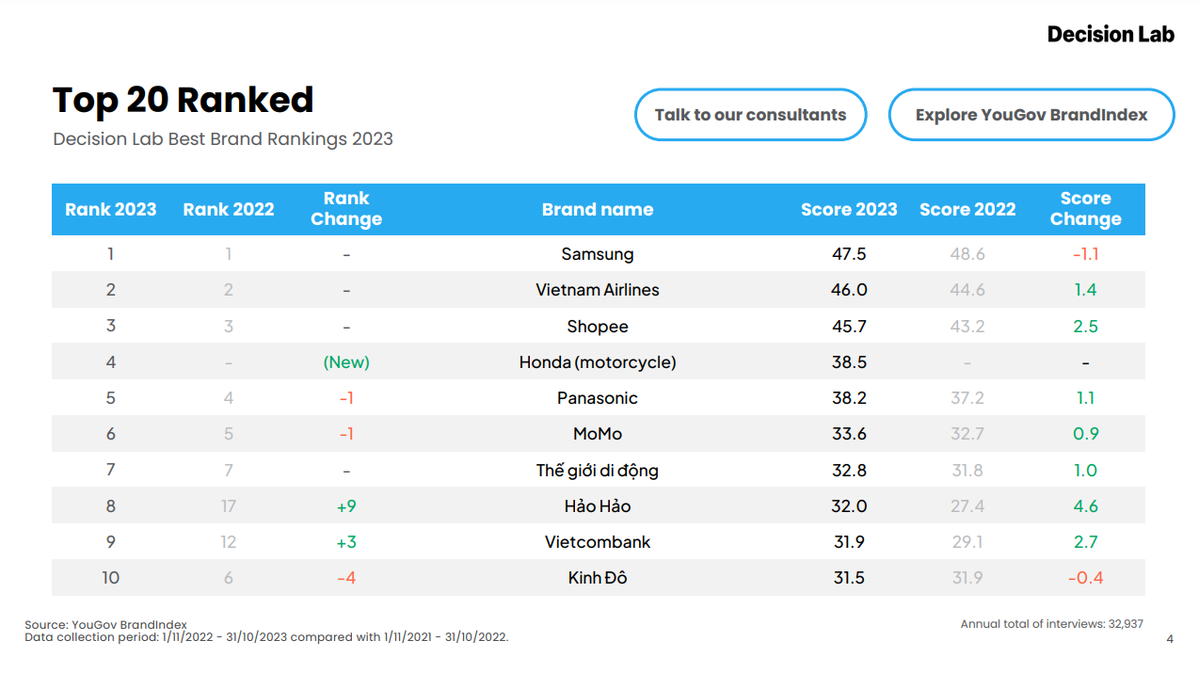
Task: Click the Top 20 Ranked heading
Action: click(183, 100)
